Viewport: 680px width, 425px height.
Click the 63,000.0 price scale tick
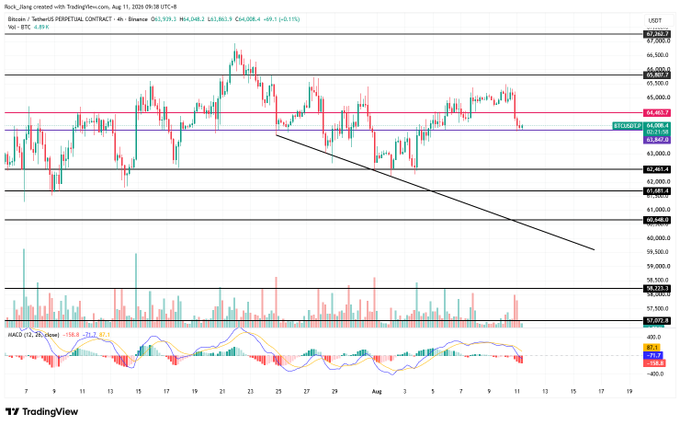658,154
